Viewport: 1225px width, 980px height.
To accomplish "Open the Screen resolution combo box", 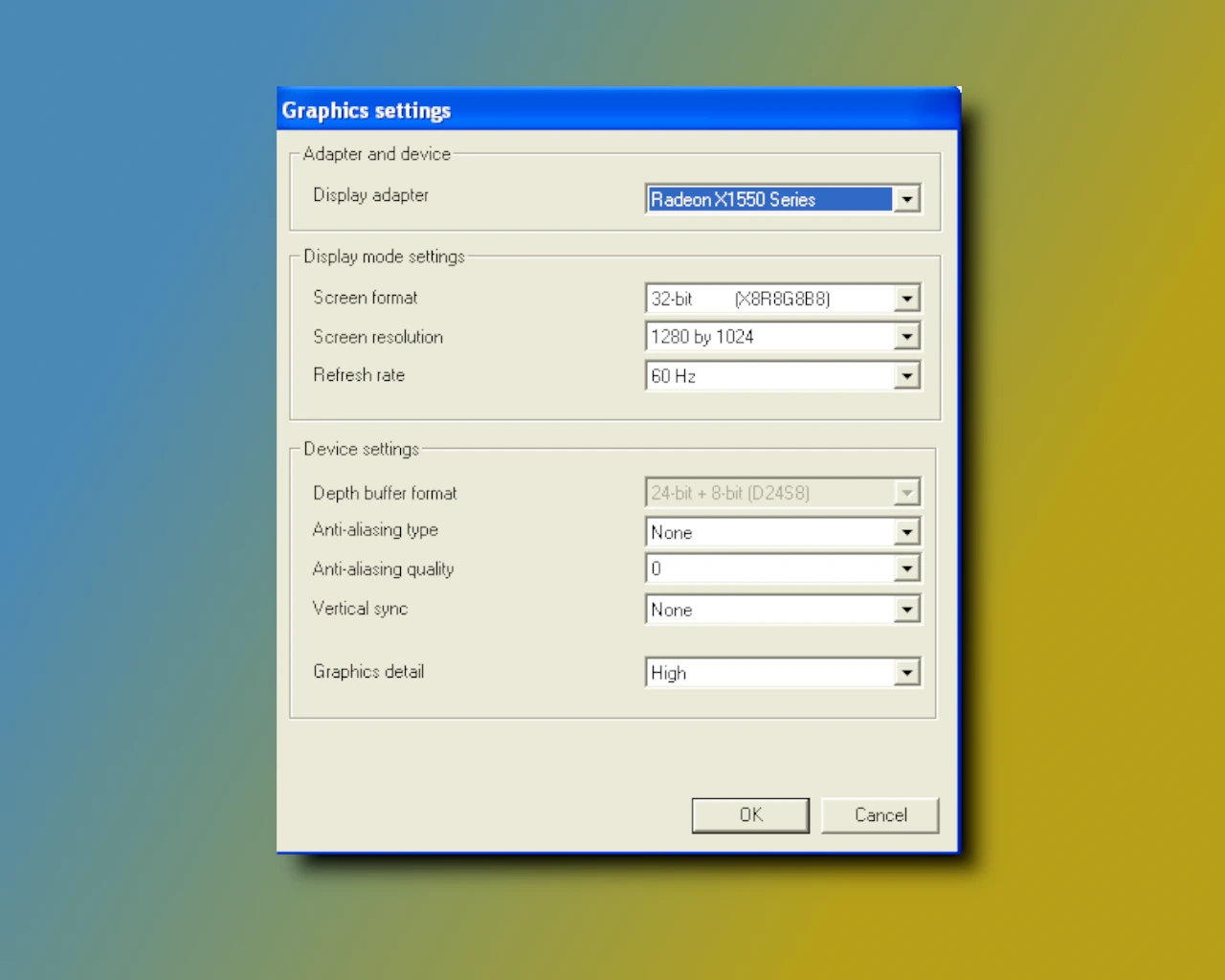I will click(783, 337).
